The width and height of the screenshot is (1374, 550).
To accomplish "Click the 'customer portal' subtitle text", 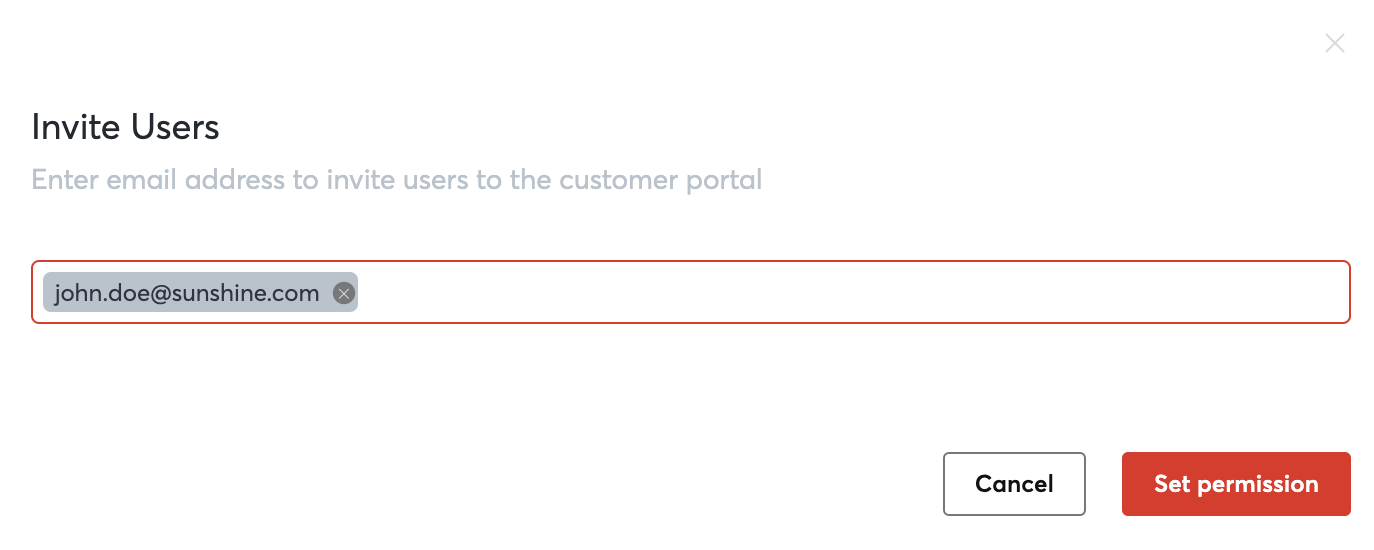I will [x=661, y=180].
